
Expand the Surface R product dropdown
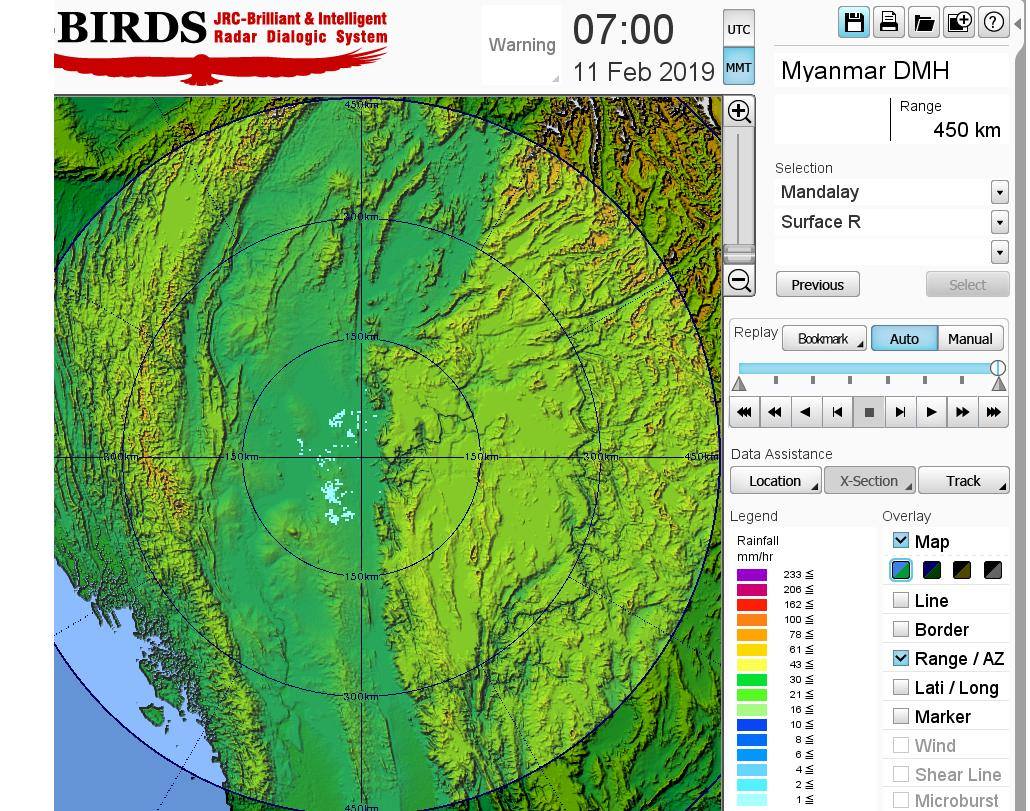pyautogui.click(x=999, y=222)
